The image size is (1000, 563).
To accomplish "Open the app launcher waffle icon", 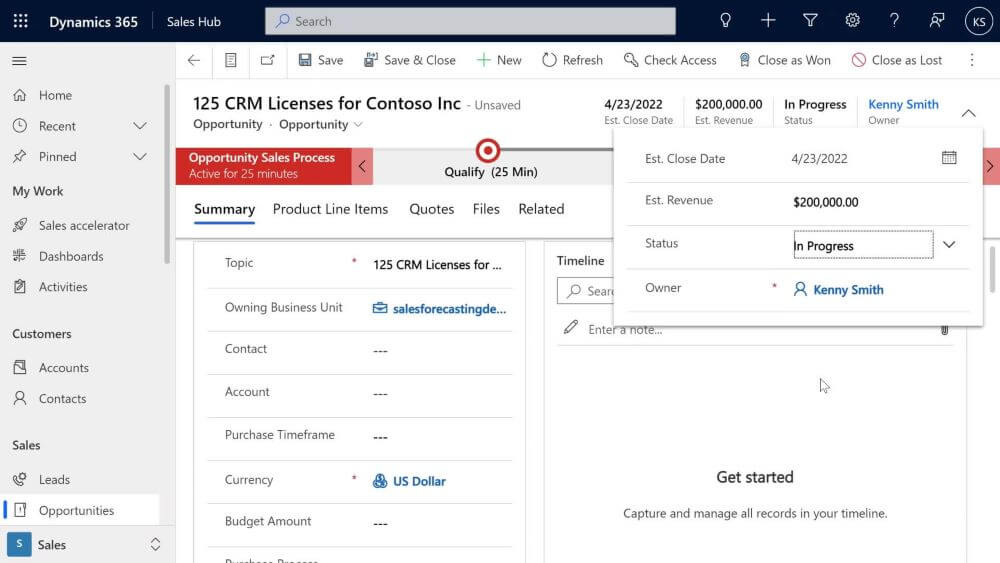I will click(20, 21).
